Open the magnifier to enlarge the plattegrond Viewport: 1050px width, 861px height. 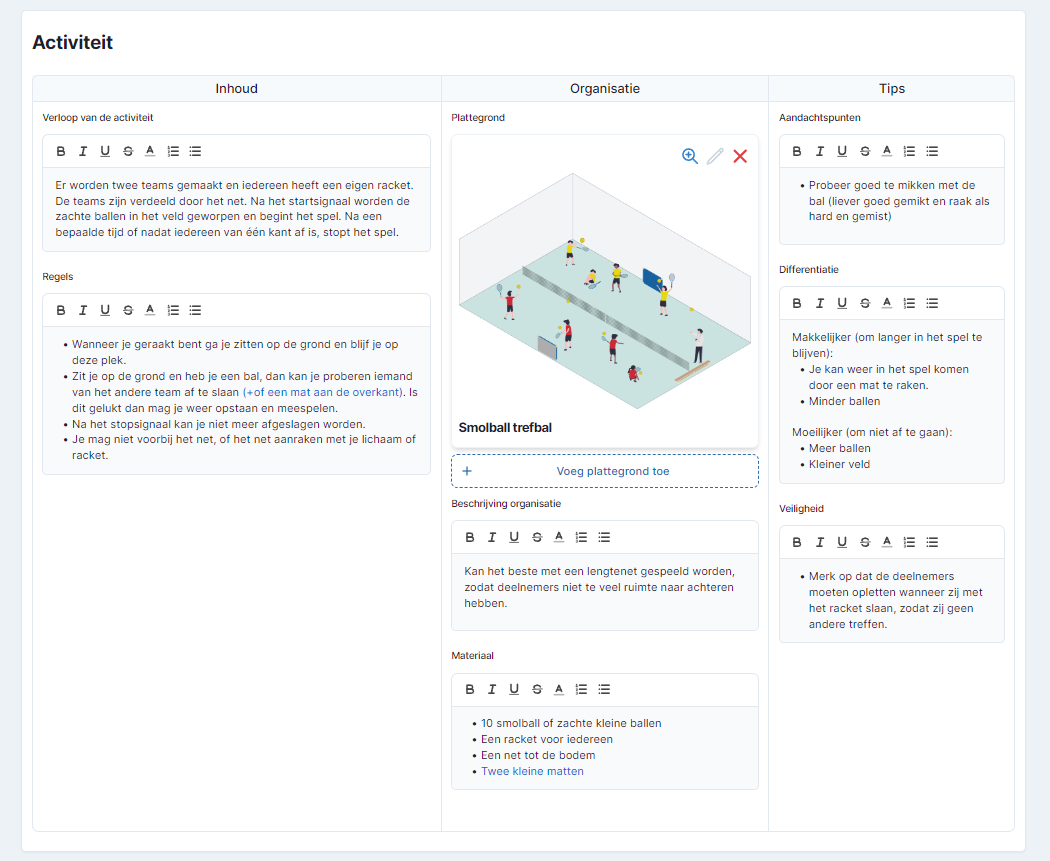tap(690, 156)
